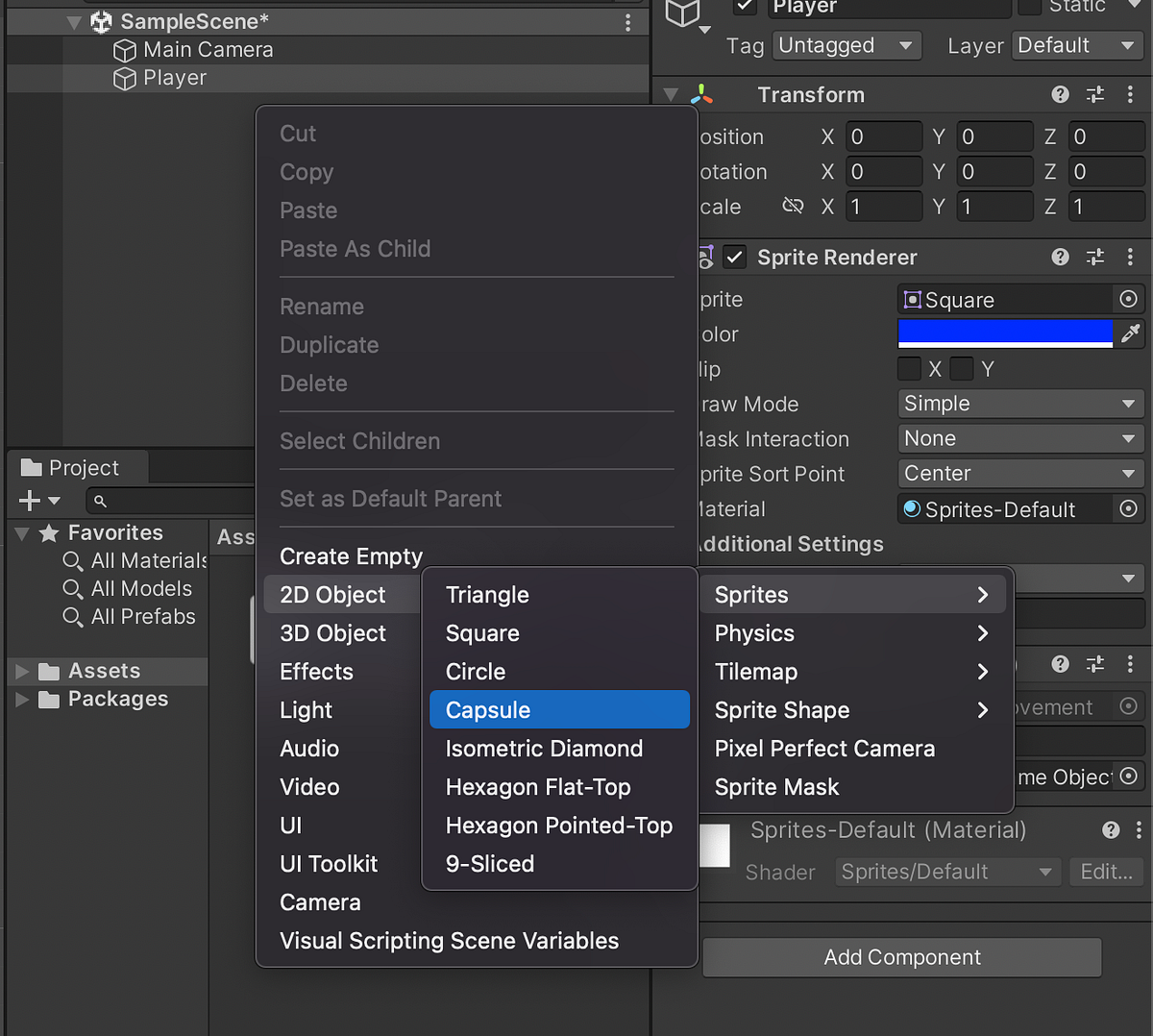Enable Flip X in the Sprite Renderer
The width and height of the screenshot is (1153, 1036).
point(909,368)
